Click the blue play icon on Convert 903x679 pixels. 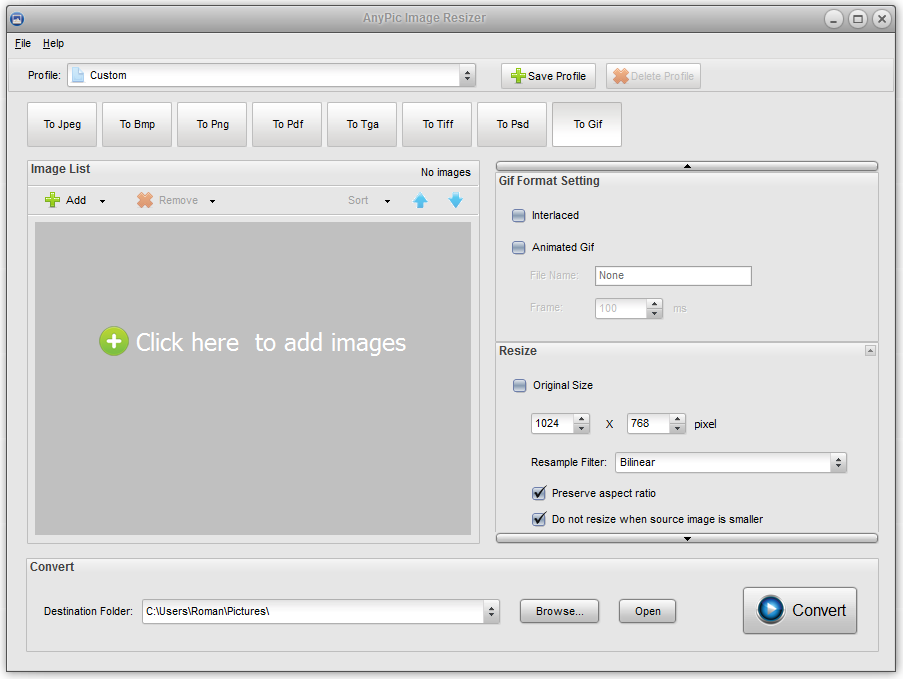coord(771,609)
